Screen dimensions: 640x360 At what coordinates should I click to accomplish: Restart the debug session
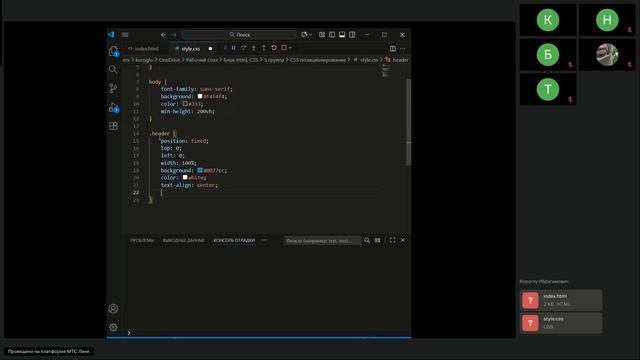click(x=274, y=48)
